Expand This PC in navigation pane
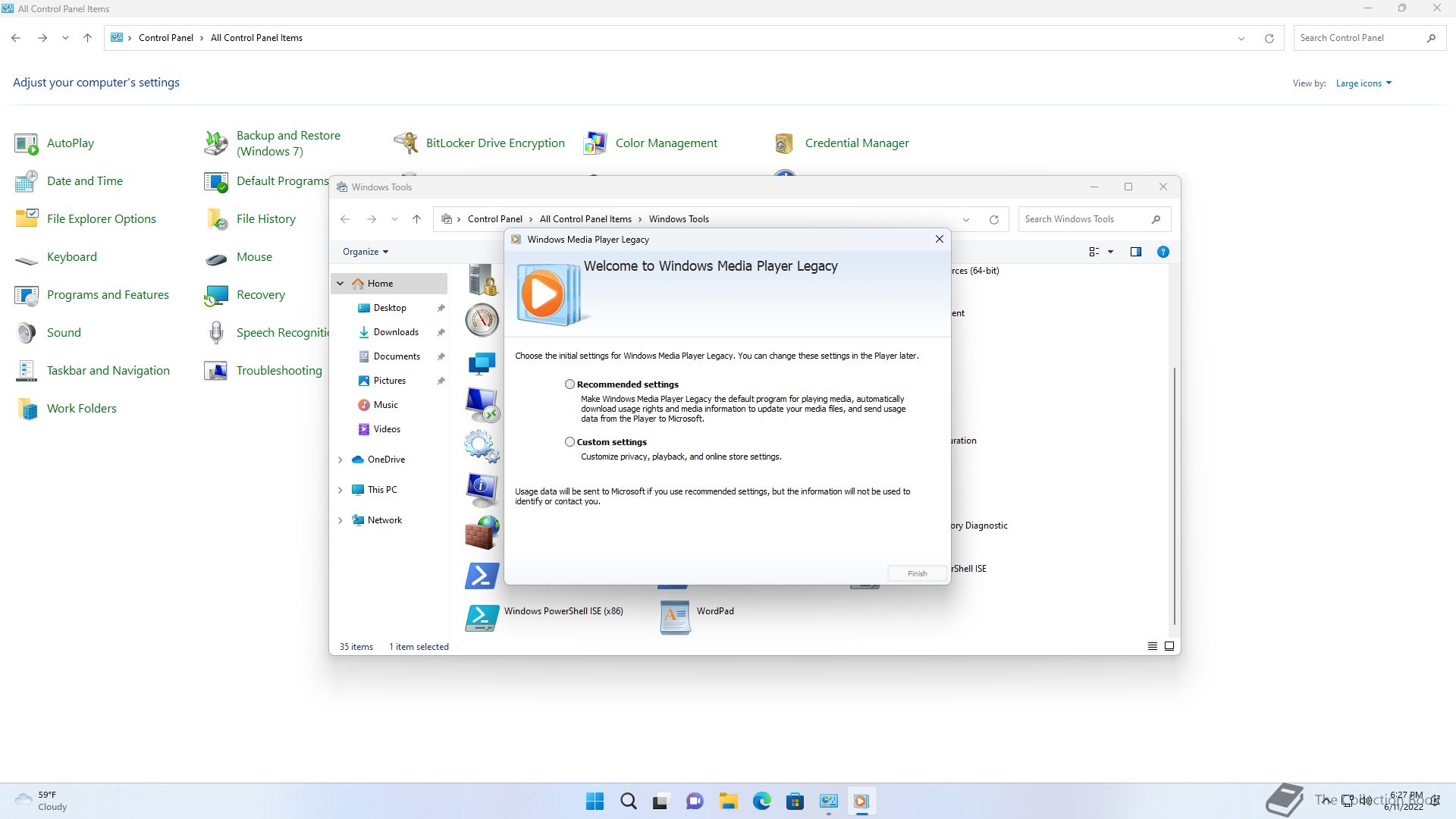1456x819 pixels. [x=340, y=490]
